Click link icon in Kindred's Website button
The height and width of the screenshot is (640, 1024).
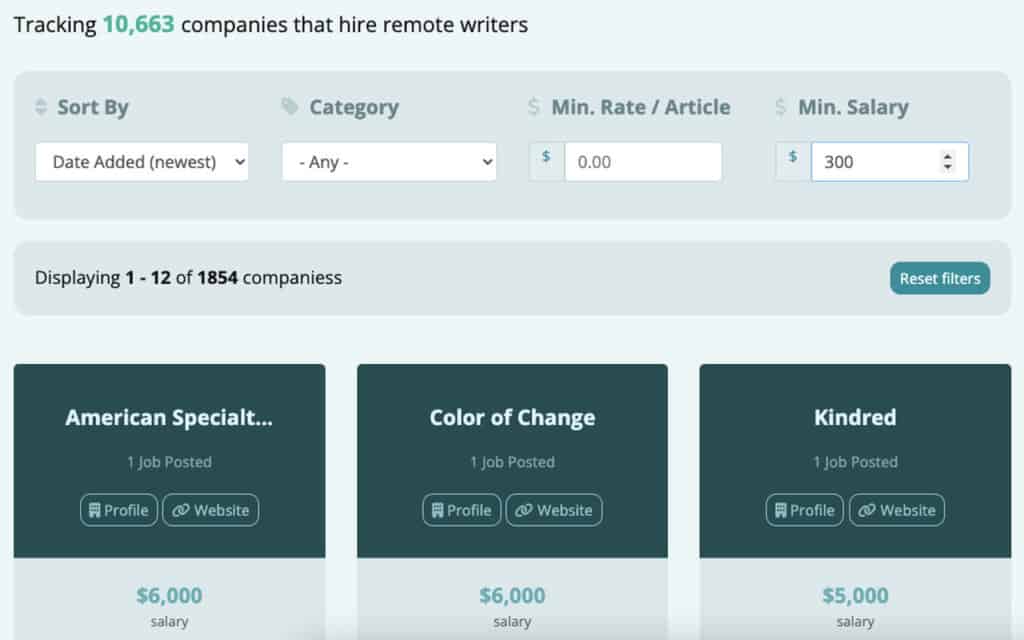pyautogui.click(x=866, y=510)
